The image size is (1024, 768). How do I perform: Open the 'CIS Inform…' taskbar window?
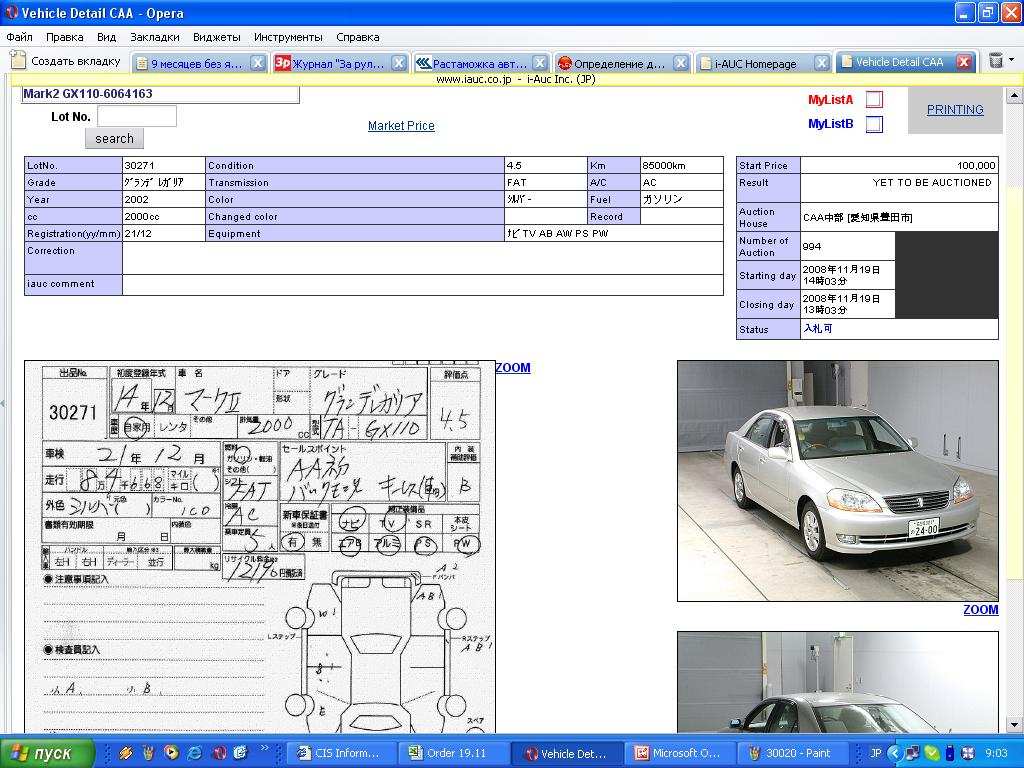point(342,753)
